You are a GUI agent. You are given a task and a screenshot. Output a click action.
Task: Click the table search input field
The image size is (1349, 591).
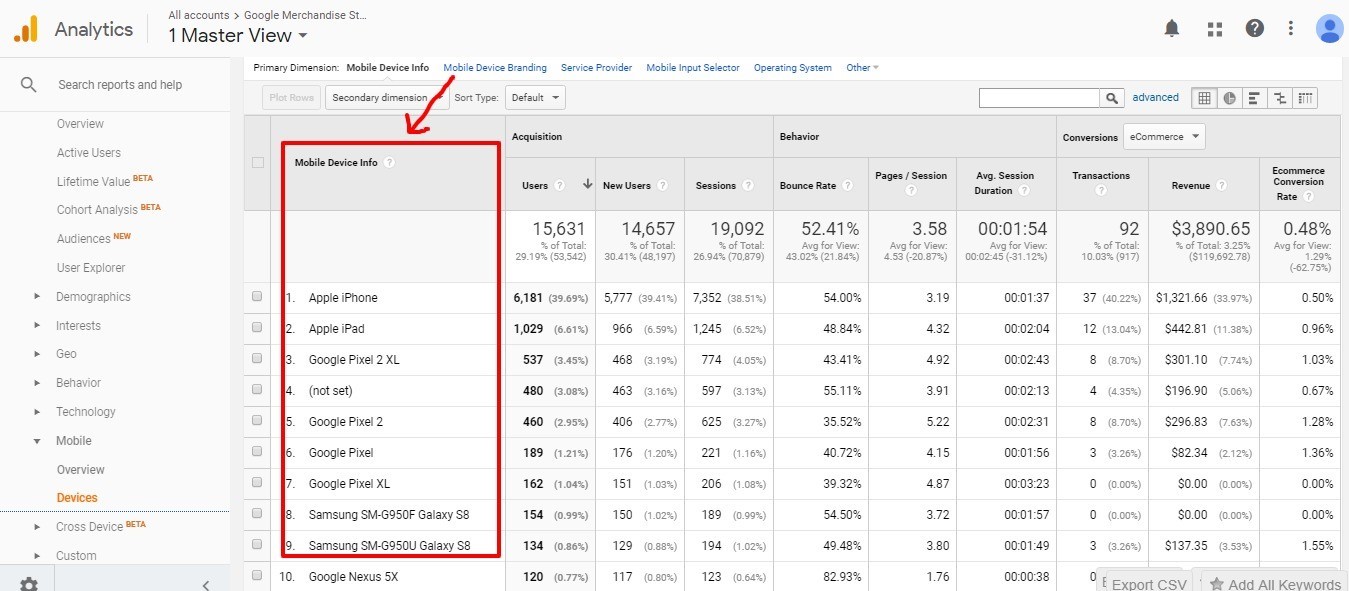(1039, 98)
